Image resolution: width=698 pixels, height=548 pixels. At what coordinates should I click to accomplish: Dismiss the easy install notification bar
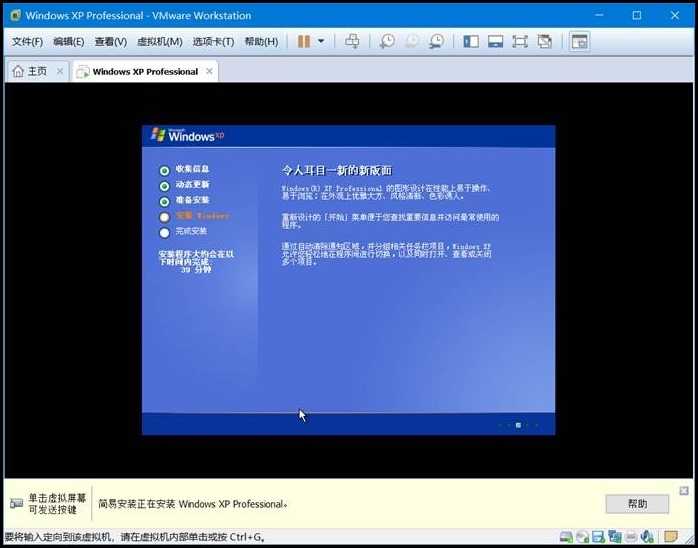[684, 491]
